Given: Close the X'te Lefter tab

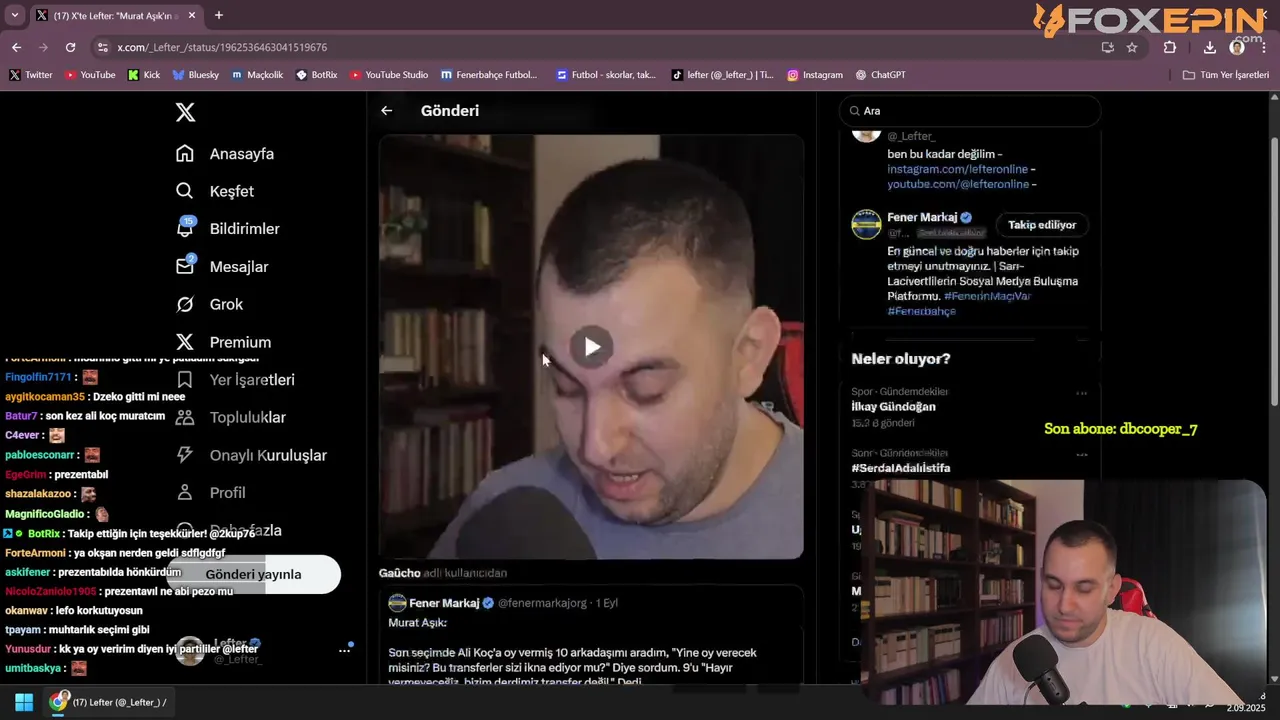Looking at the screenshot, I should click(191, 15).
